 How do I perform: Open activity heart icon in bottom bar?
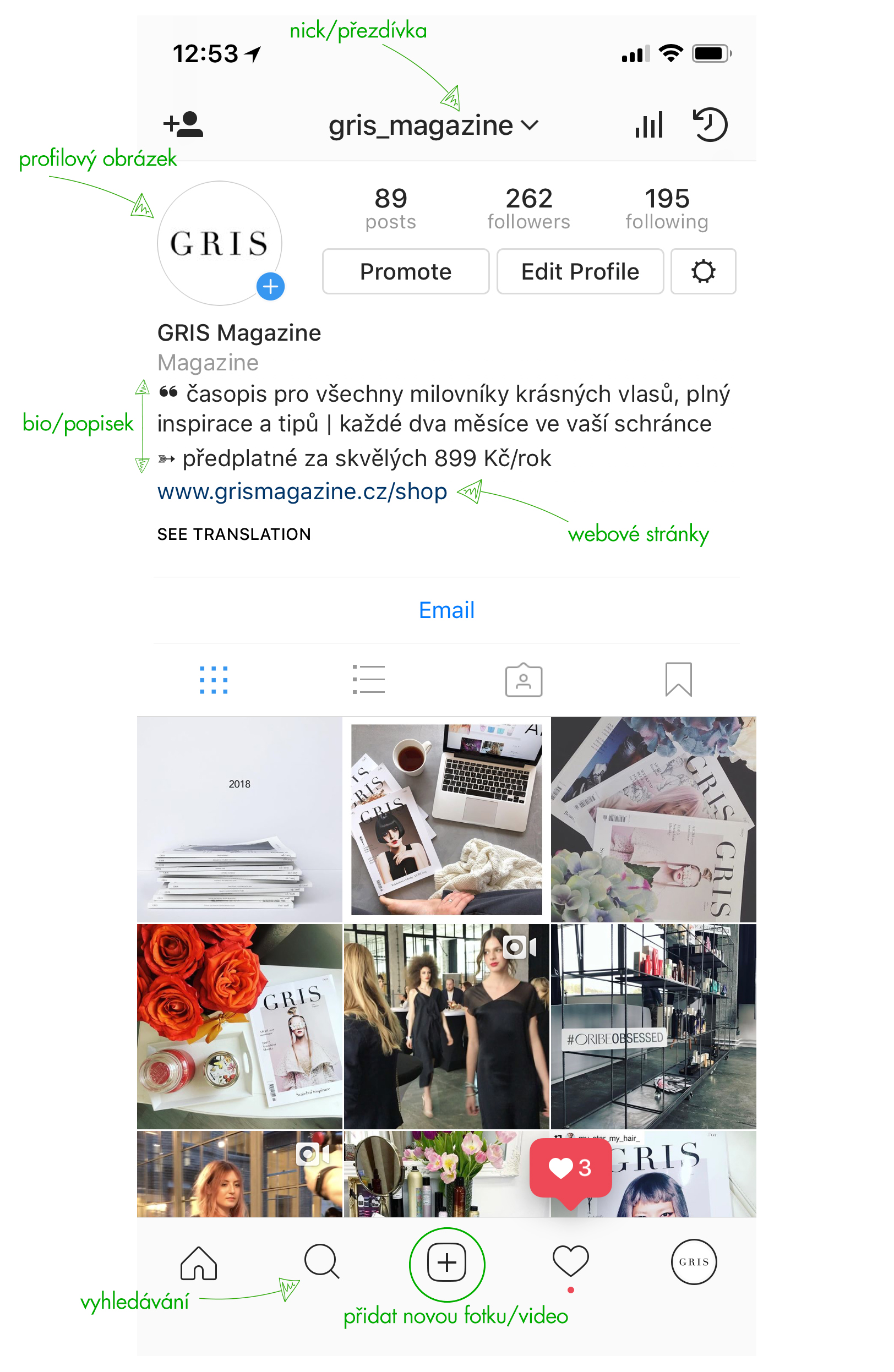(570, 1261)
